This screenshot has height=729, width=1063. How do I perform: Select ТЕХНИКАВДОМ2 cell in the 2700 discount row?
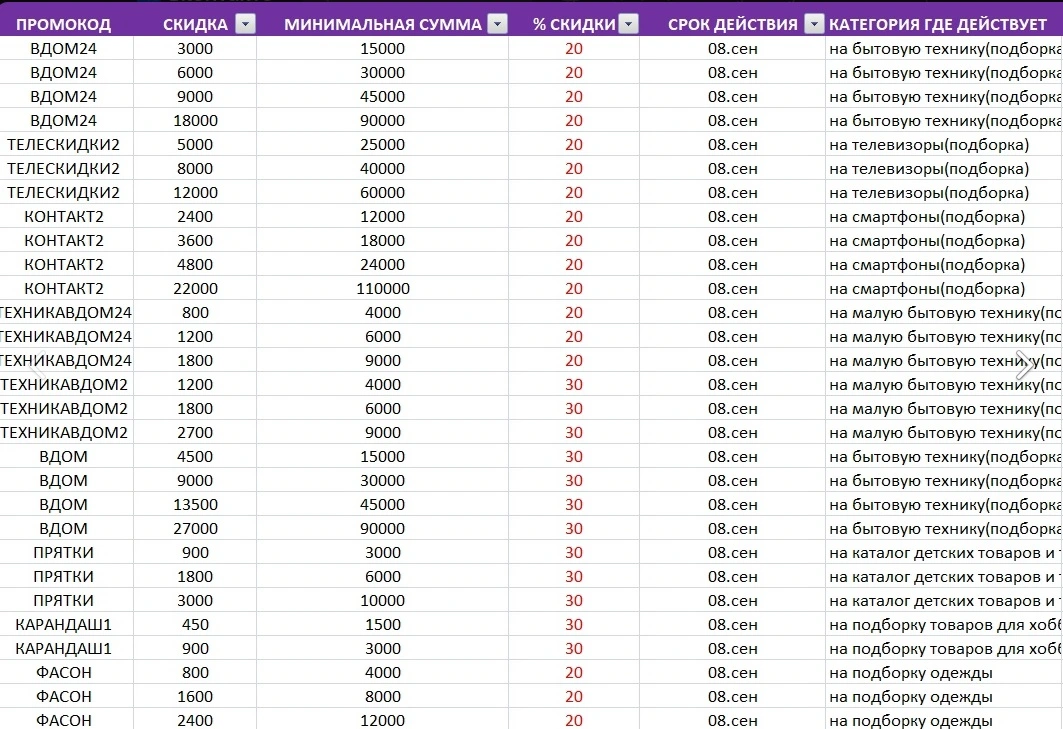[x=64, y=433]
